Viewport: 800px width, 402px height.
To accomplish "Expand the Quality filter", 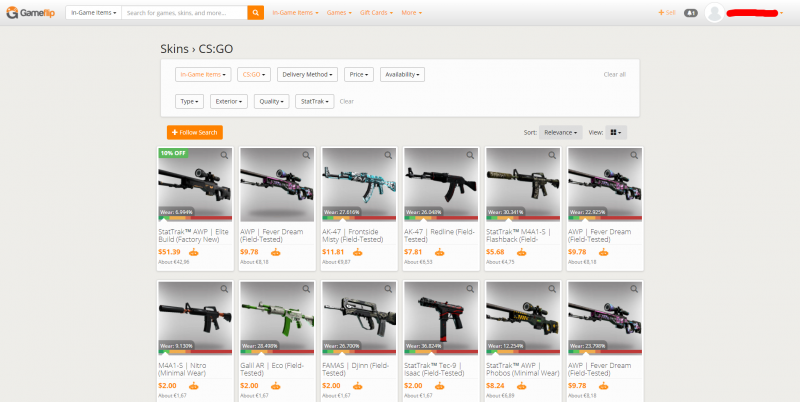I will tap(271, 102).
